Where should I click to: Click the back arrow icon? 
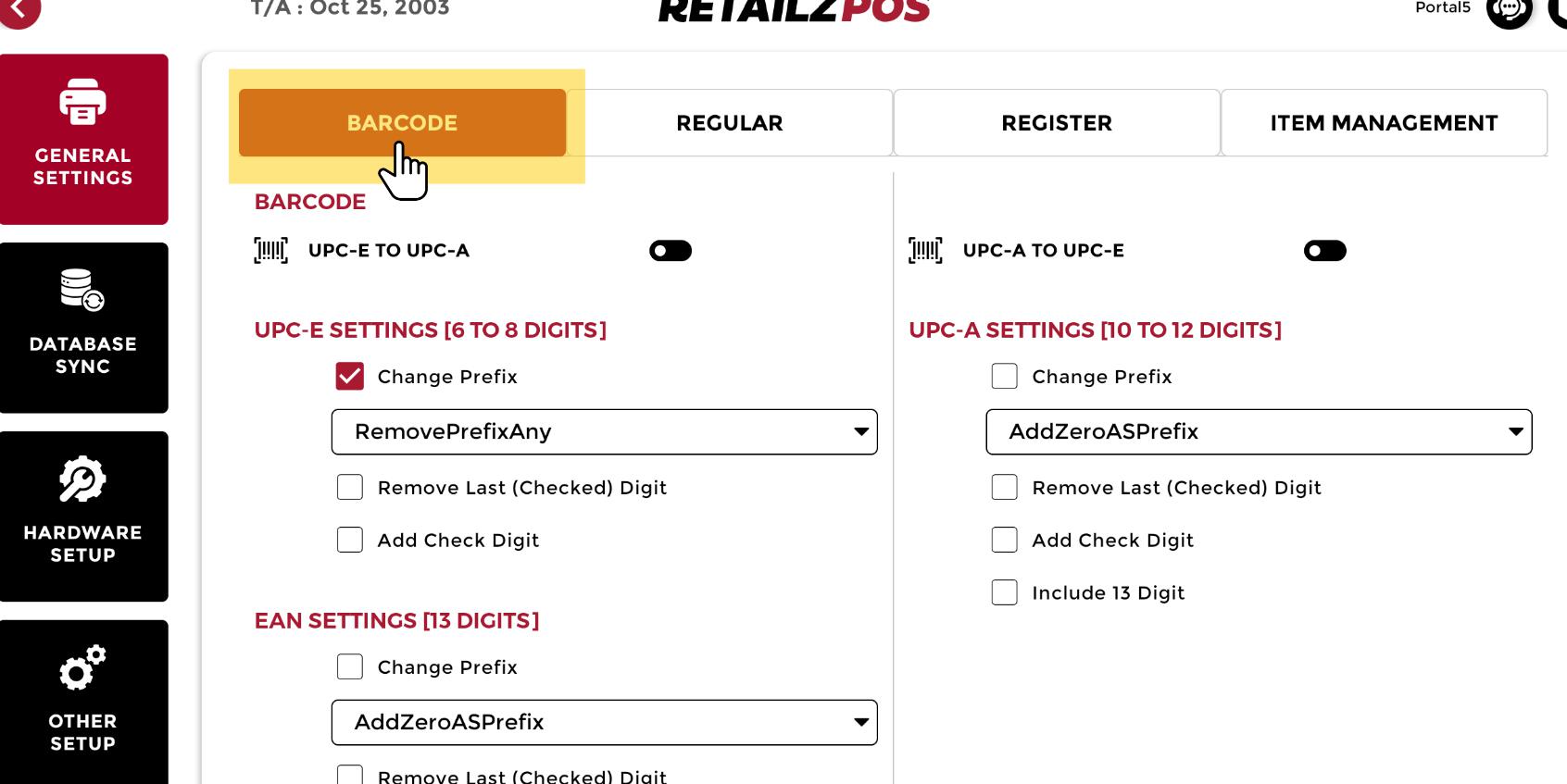19,9
